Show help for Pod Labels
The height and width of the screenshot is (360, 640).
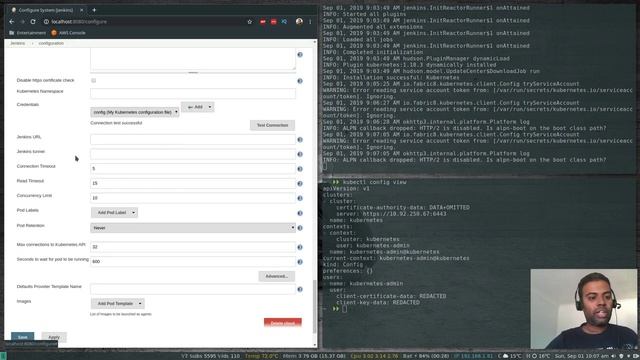click(x=300, y=213)
